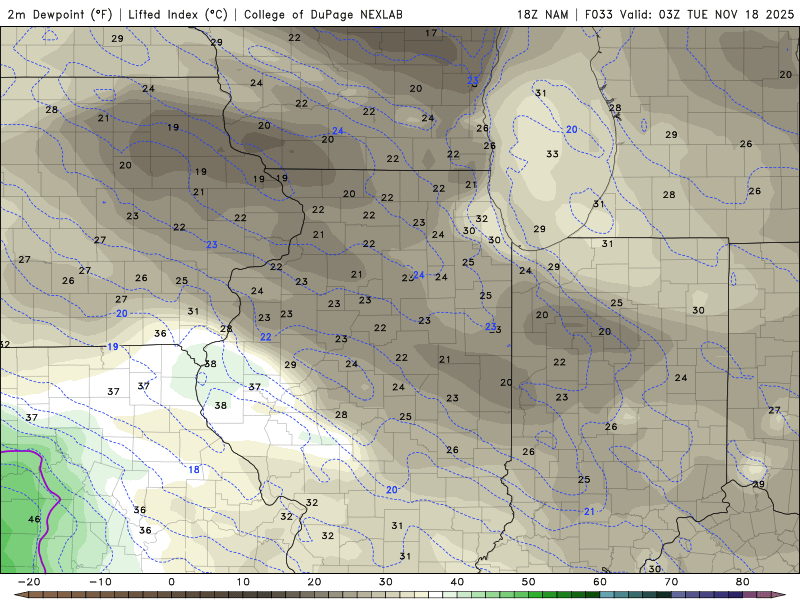Click 'Valid: 03Z TUE NOV 18 2025' timestamp
This screenshot has width=800, height=600.
pos(707,14)
